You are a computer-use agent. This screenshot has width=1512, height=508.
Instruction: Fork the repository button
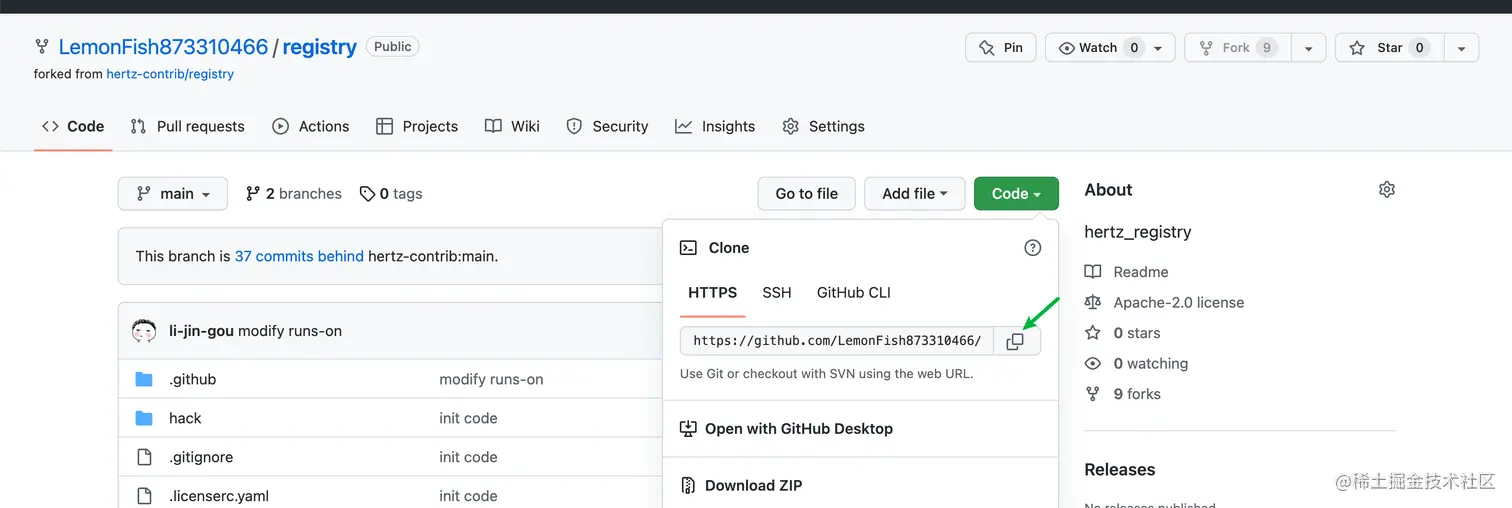click(x=1237, y=47)
